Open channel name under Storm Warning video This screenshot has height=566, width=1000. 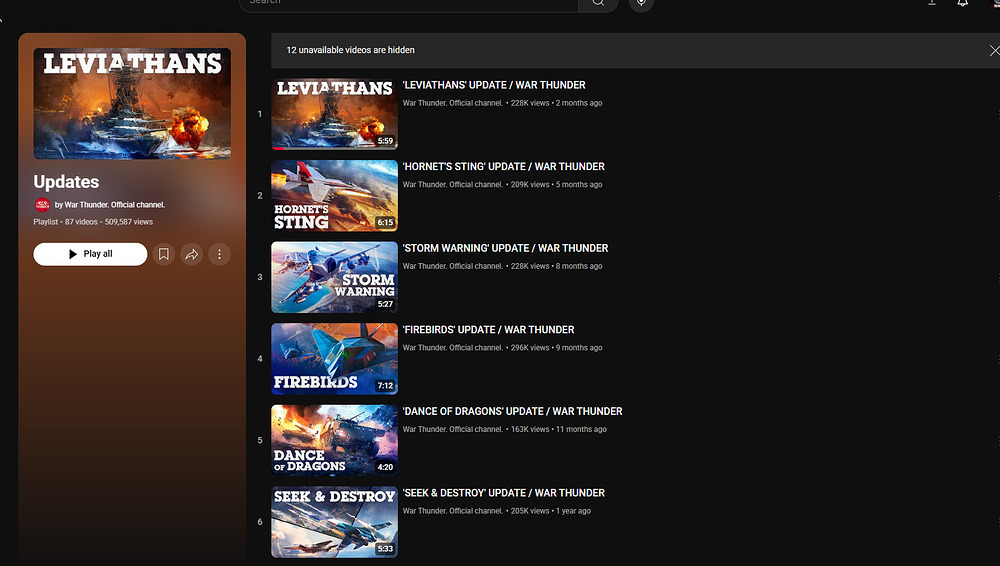(x=452, y=266)
